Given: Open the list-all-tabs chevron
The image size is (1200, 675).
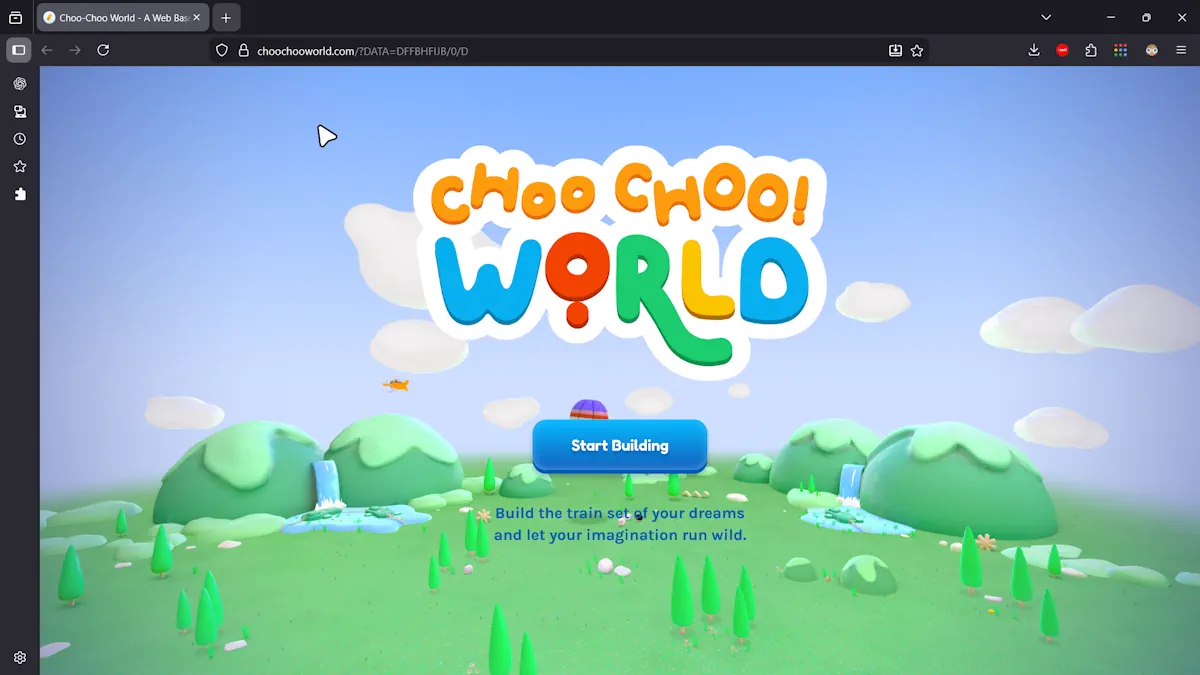Looking at the screenshot, I should coord(1046,17).
